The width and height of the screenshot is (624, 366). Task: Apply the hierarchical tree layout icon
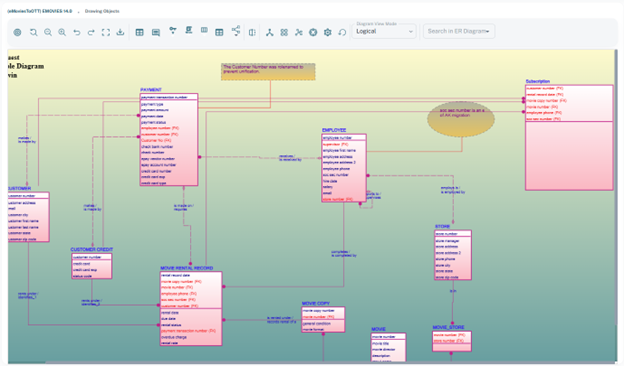tap(270, 32)
